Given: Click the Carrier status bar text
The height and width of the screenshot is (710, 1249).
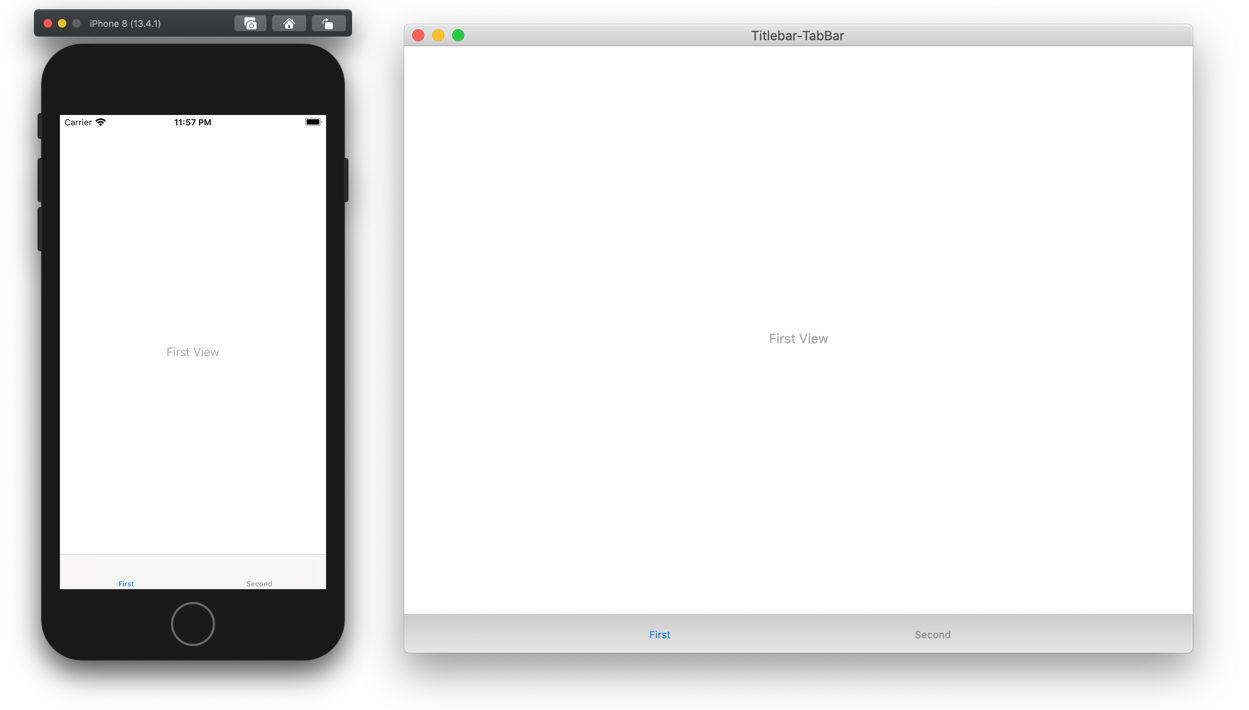Looking at the screenshot, I should point(78,122).
